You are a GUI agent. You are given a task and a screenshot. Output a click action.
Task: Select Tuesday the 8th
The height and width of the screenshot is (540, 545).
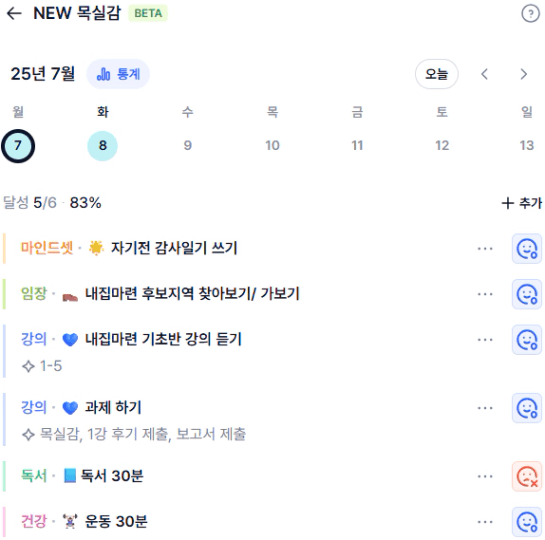(103, 146)
